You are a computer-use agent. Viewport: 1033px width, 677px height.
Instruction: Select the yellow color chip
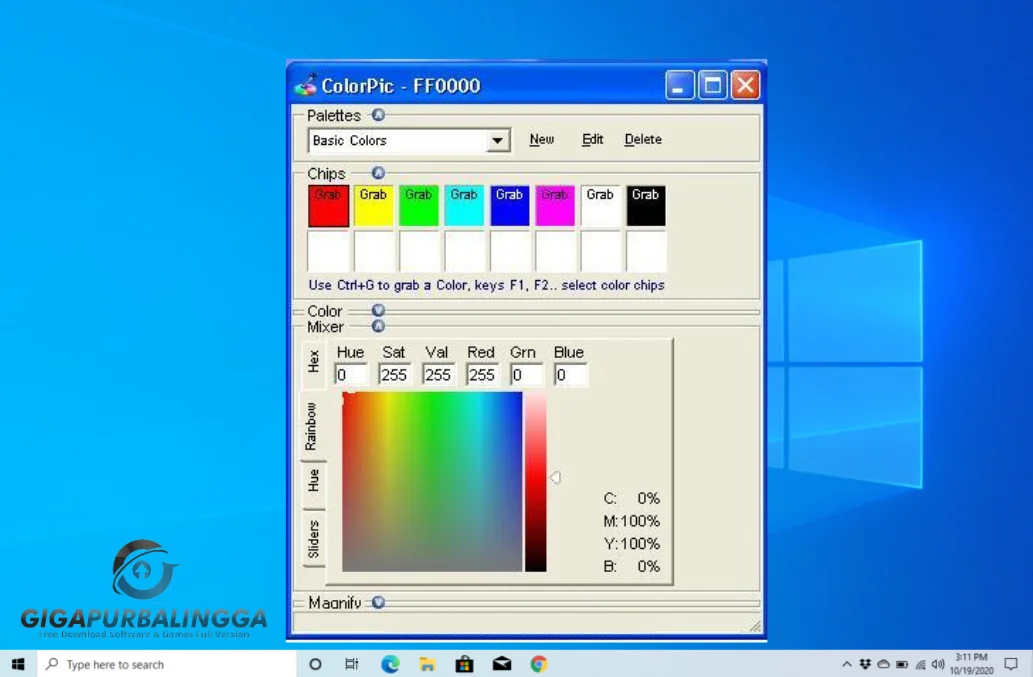click(373, 204)
